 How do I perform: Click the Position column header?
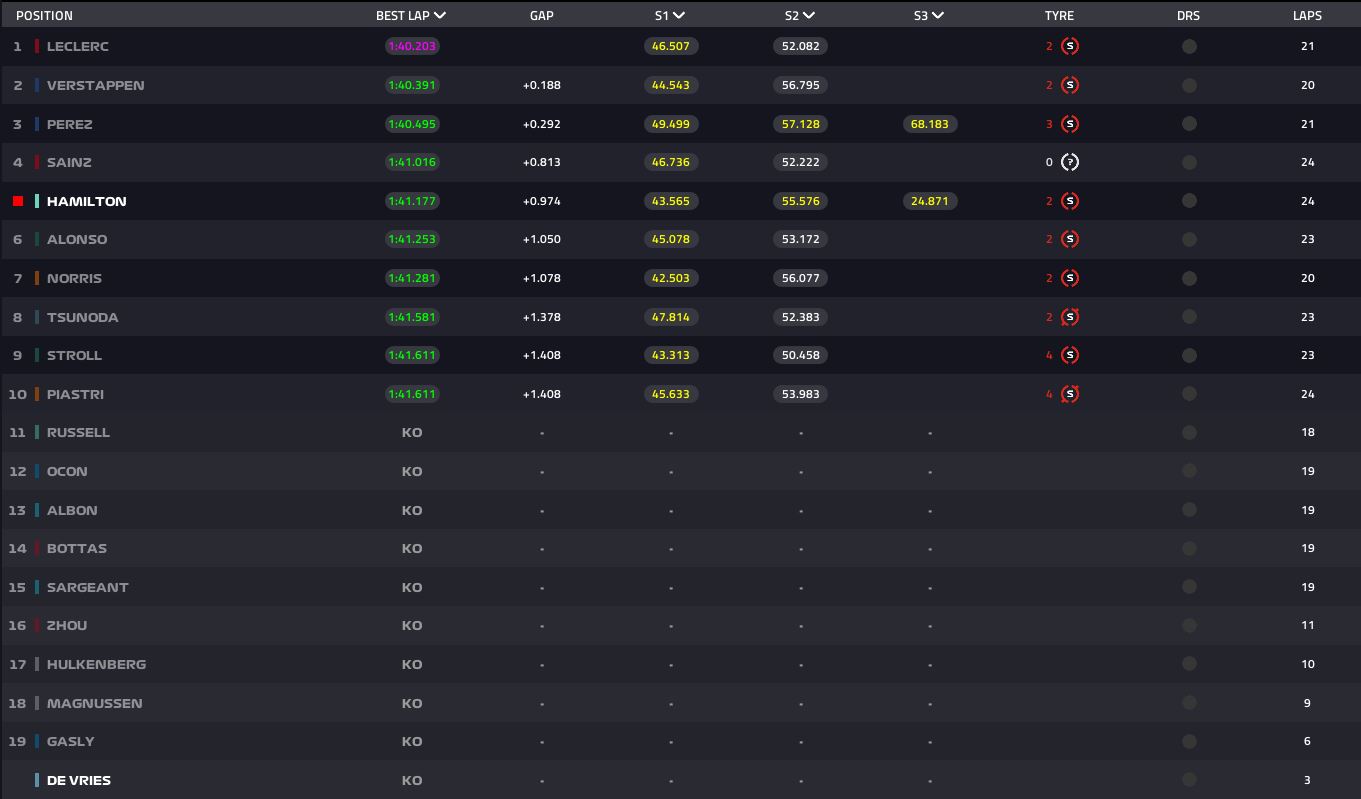click(x=44, y=16)
